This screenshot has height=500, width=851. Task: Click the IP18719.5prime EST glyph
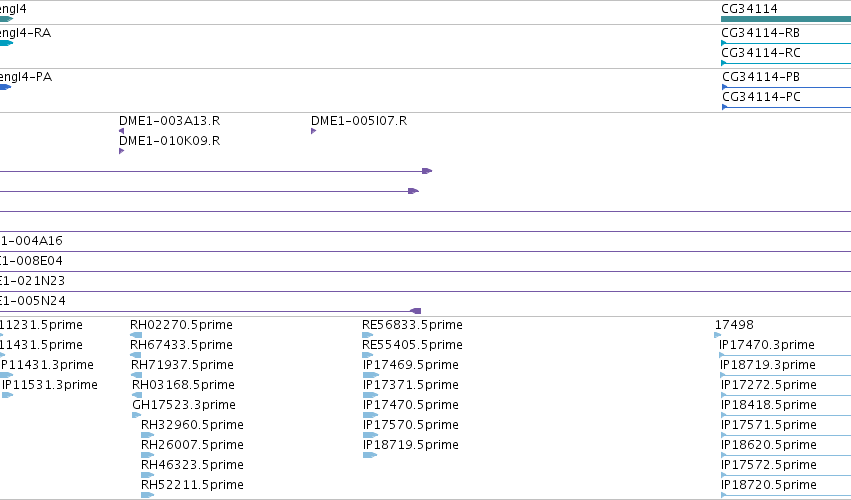pyautogui.click(x=370, y=455)
